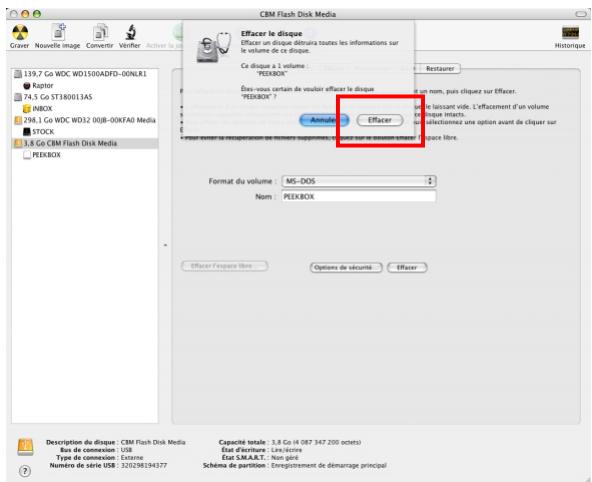
Task: Select 3,8 Go CBM Flash Disk Media
Action: (x=85, y=143)
